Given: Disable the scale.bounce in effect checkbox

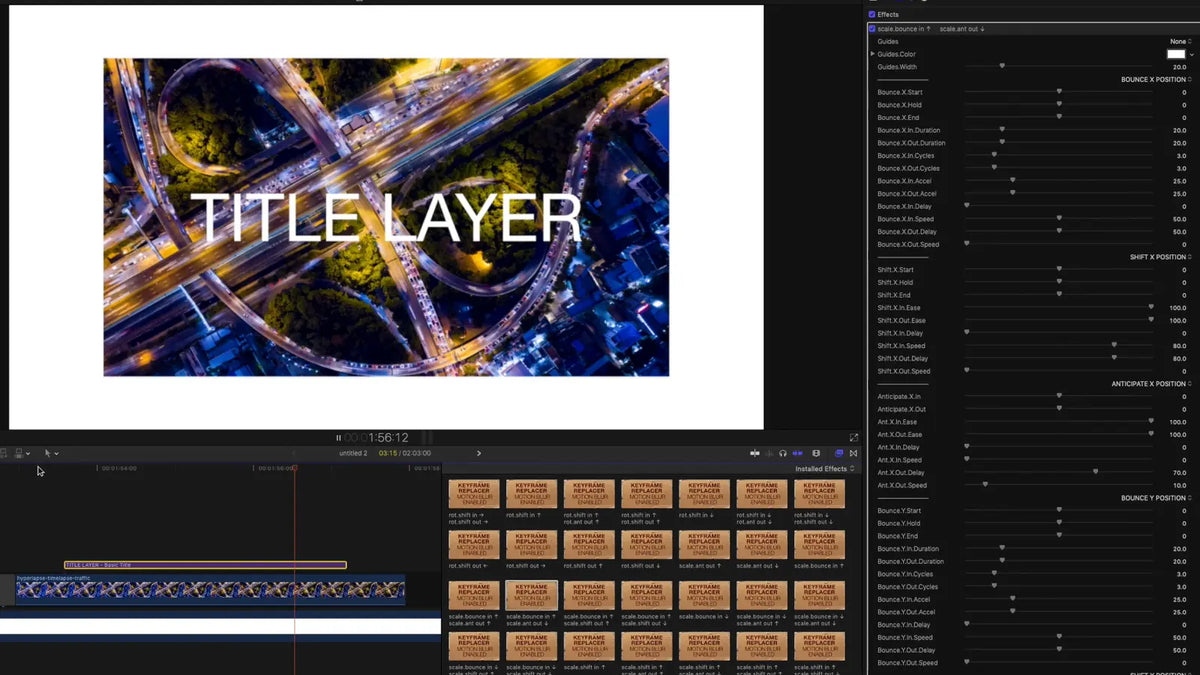Looking at the screenshot, I should tap(872, 29).
